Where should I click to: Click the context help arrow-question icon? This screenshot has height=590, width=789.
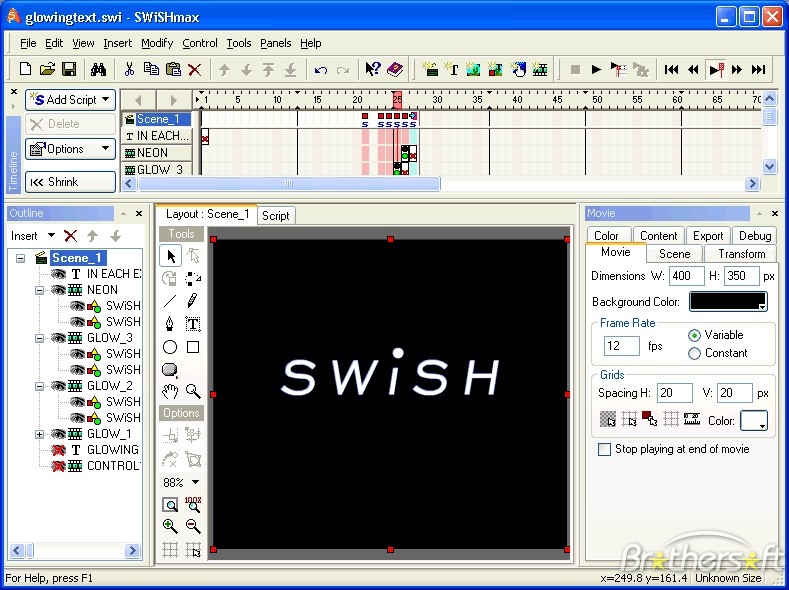point(373,69)
